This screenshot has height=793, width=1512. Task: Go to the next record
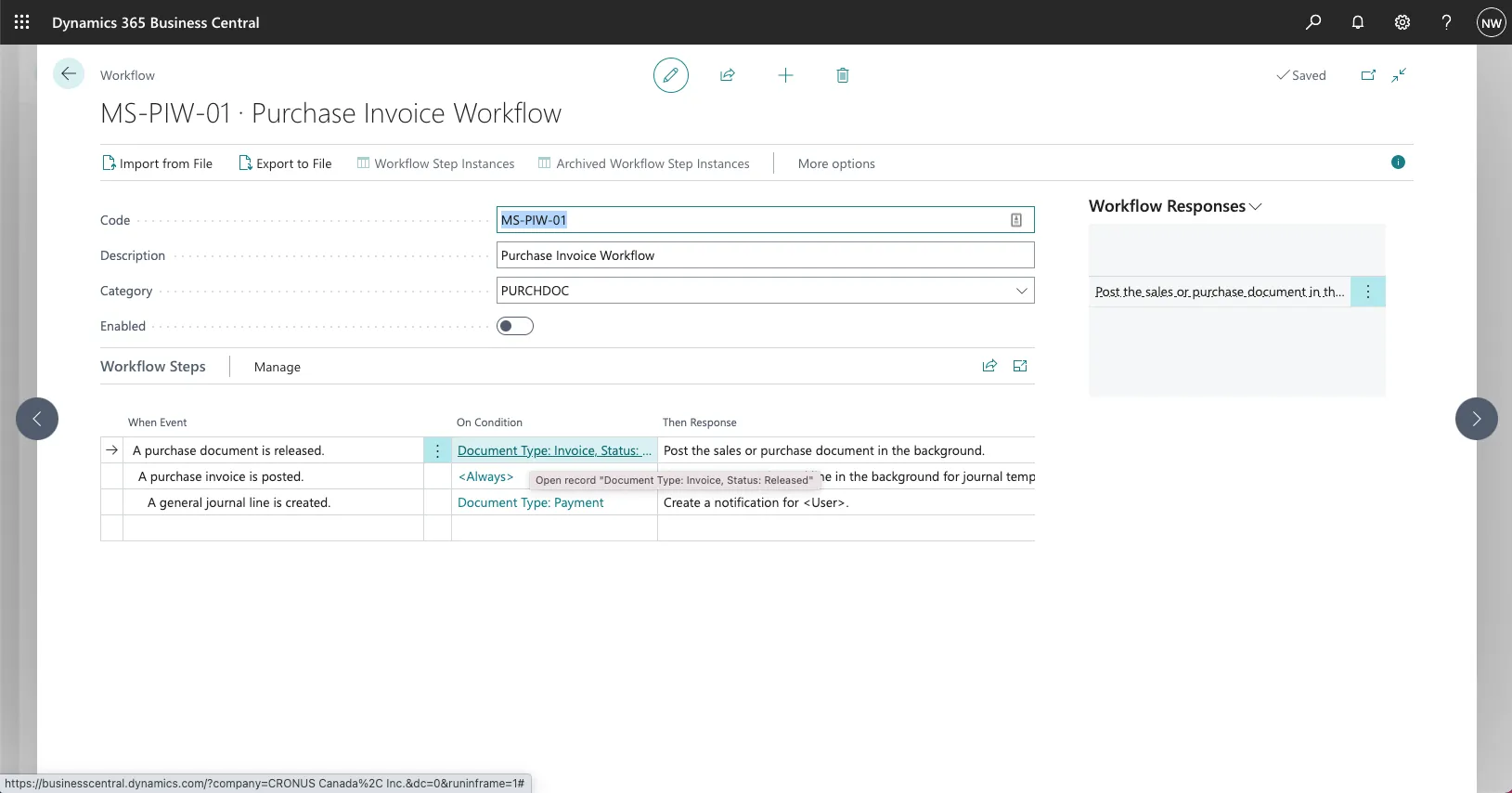click(1477, 419)
